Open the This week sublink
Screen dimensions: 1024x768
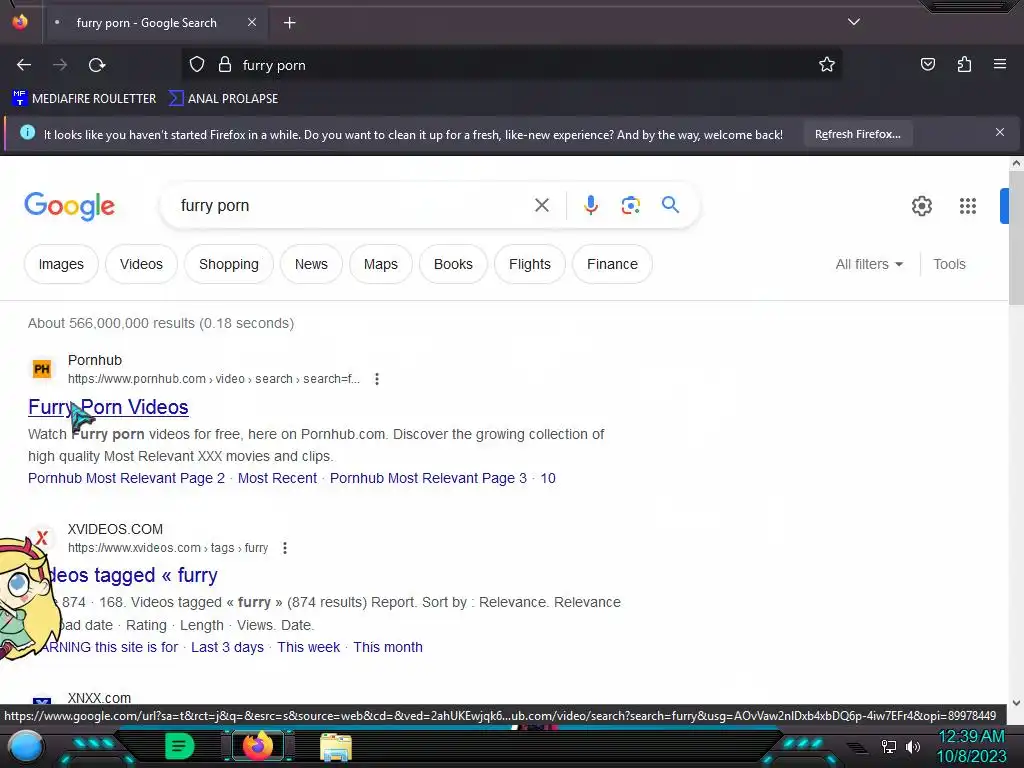308,647
